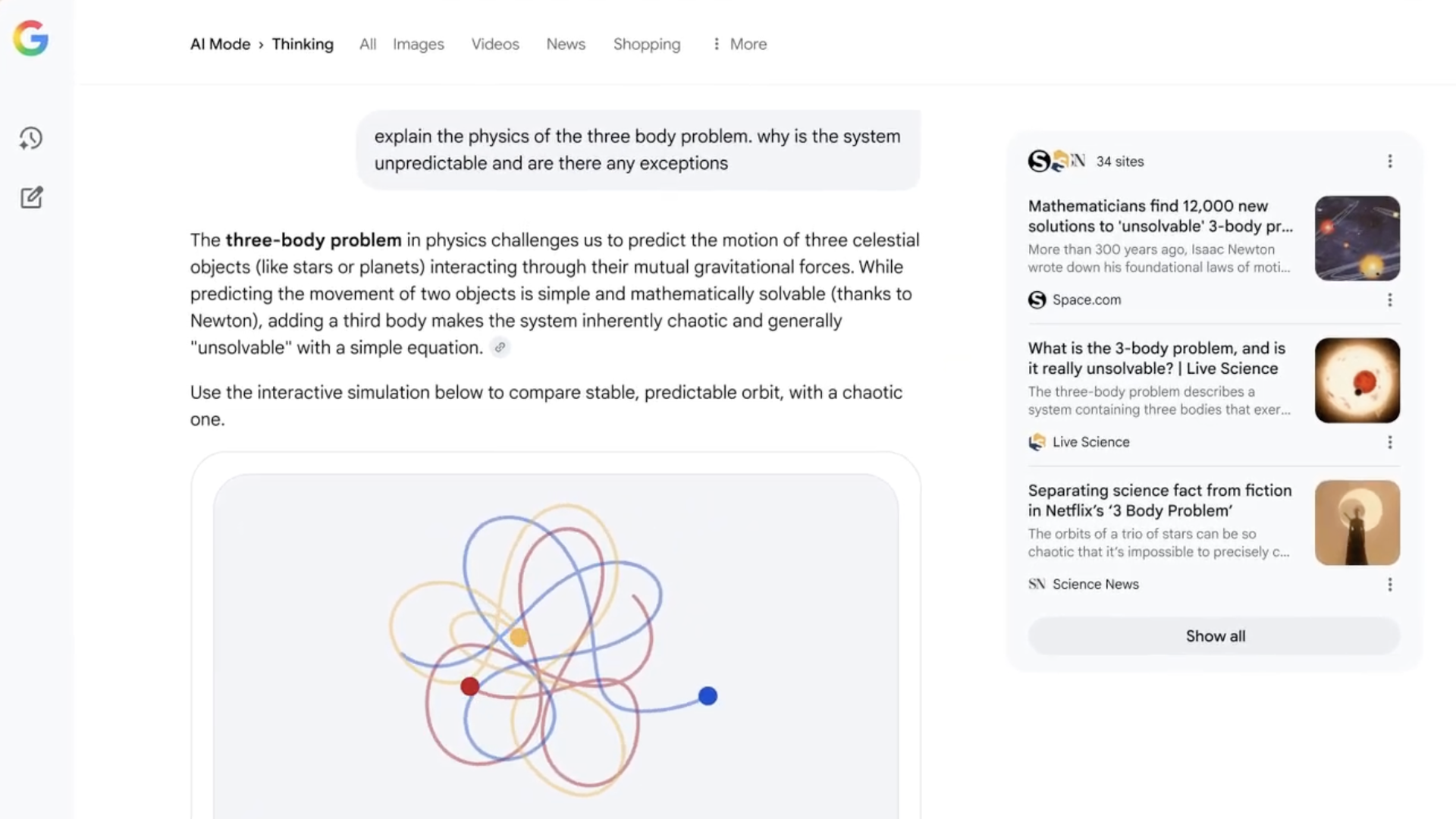Image resolution: width=1456 pixels, height=819 pixels.
Task: Switch to the Images tab
Action: (418, 45)
